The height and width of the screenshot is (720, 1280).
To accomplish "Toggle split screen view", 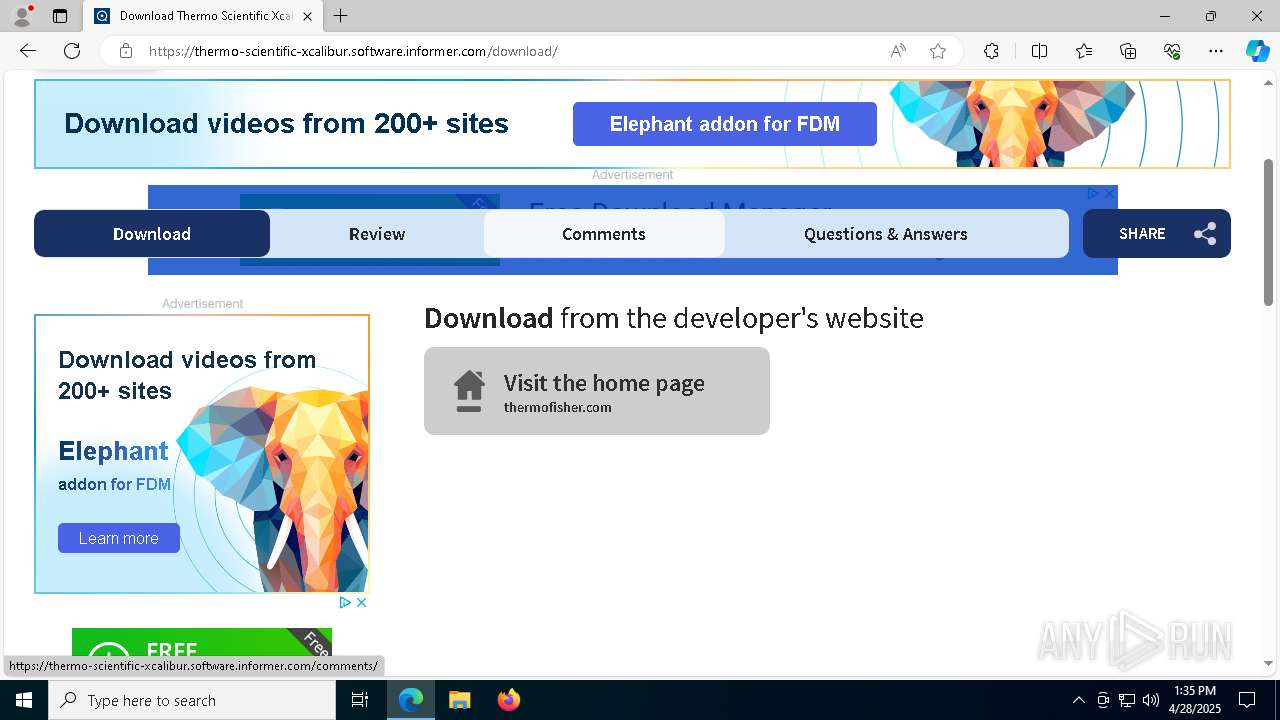I will coord(1039,51).
